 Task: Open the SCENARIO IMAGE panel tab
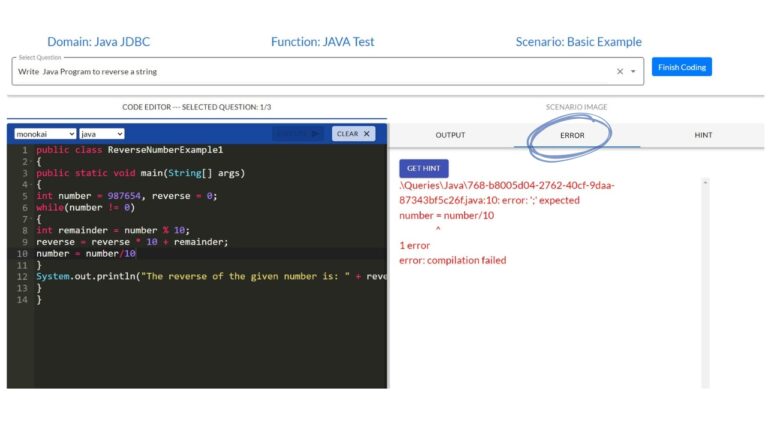pos(576,107)
